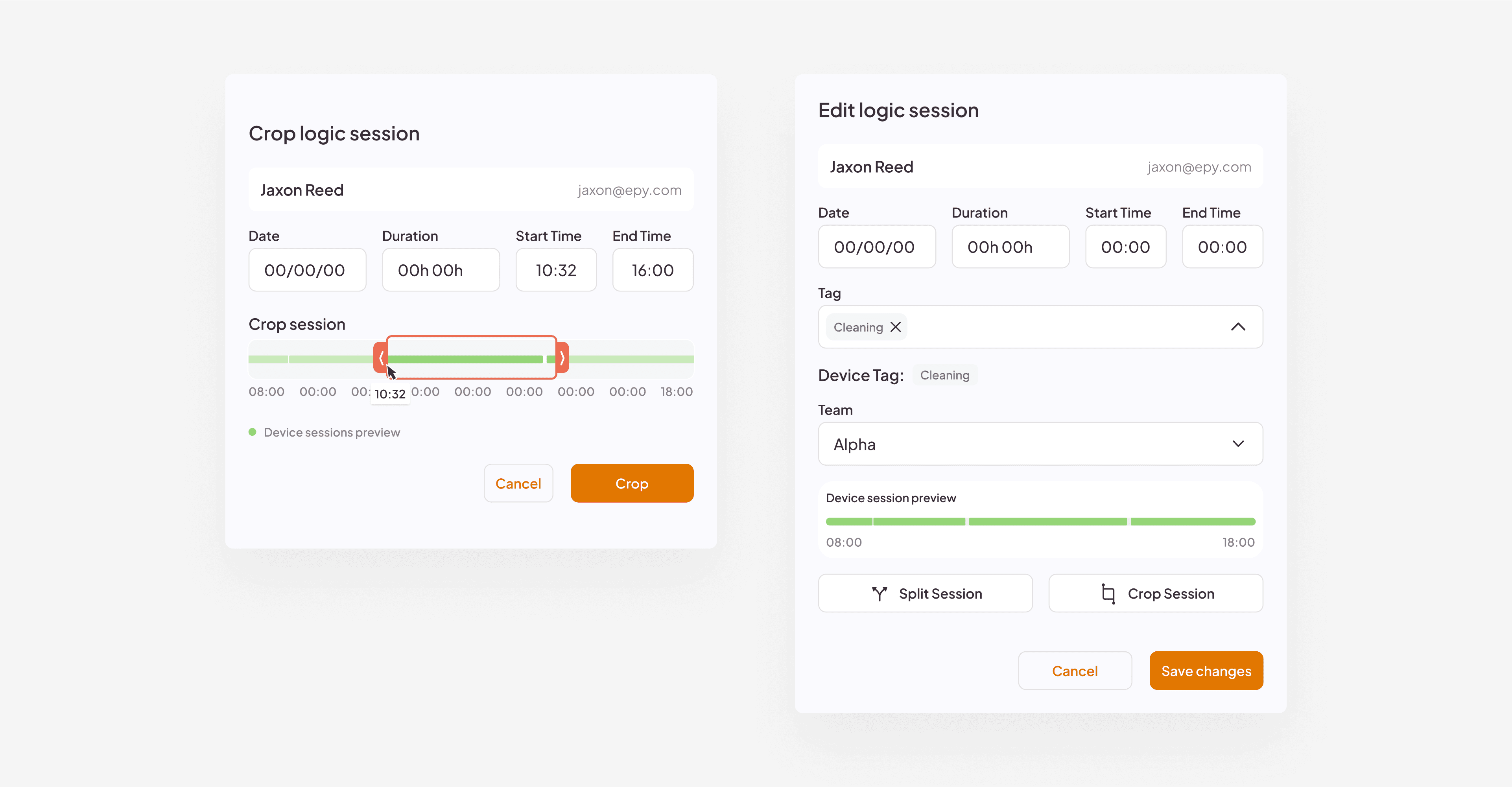Click Date field in Crop dialog
Viewport: 1512px width, 787px height.
click(x=307, y=270)
